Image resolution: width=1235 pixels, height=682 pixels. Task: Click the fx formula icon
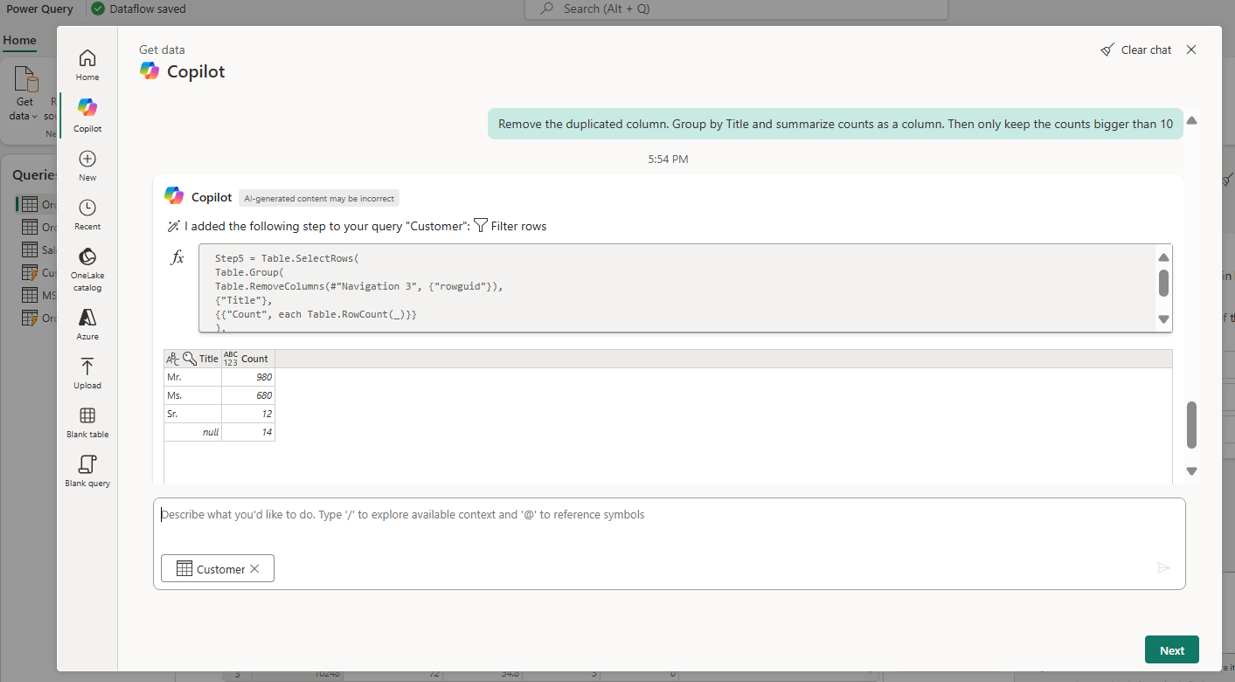177,258
